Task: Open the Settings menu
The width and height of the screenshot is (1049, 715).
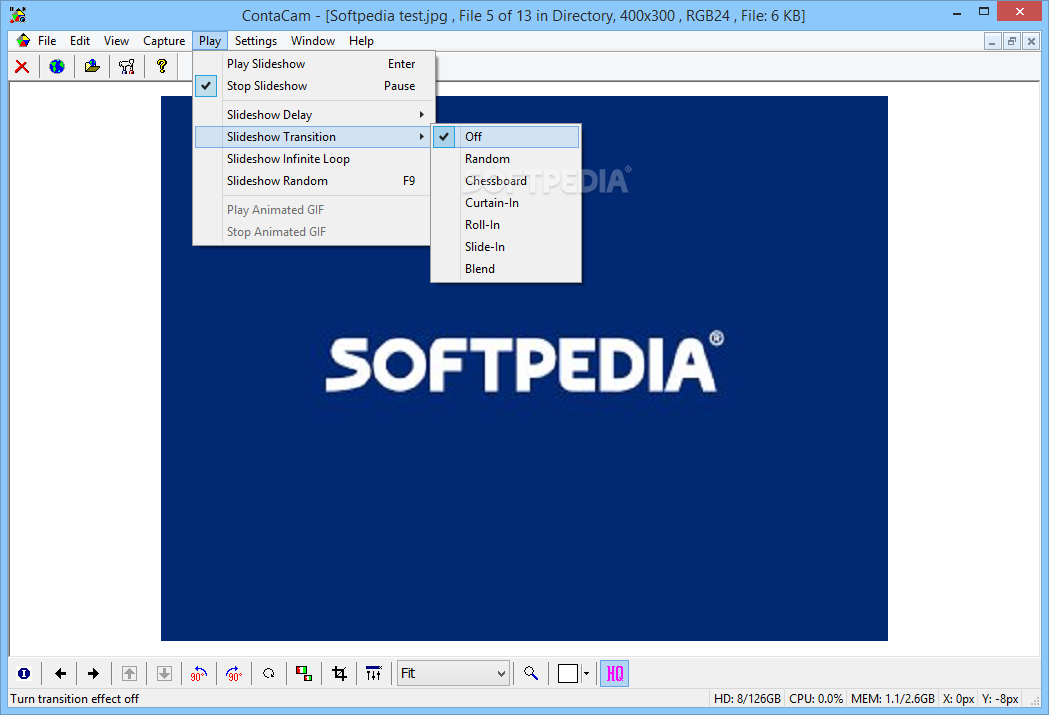Action: 256,41
